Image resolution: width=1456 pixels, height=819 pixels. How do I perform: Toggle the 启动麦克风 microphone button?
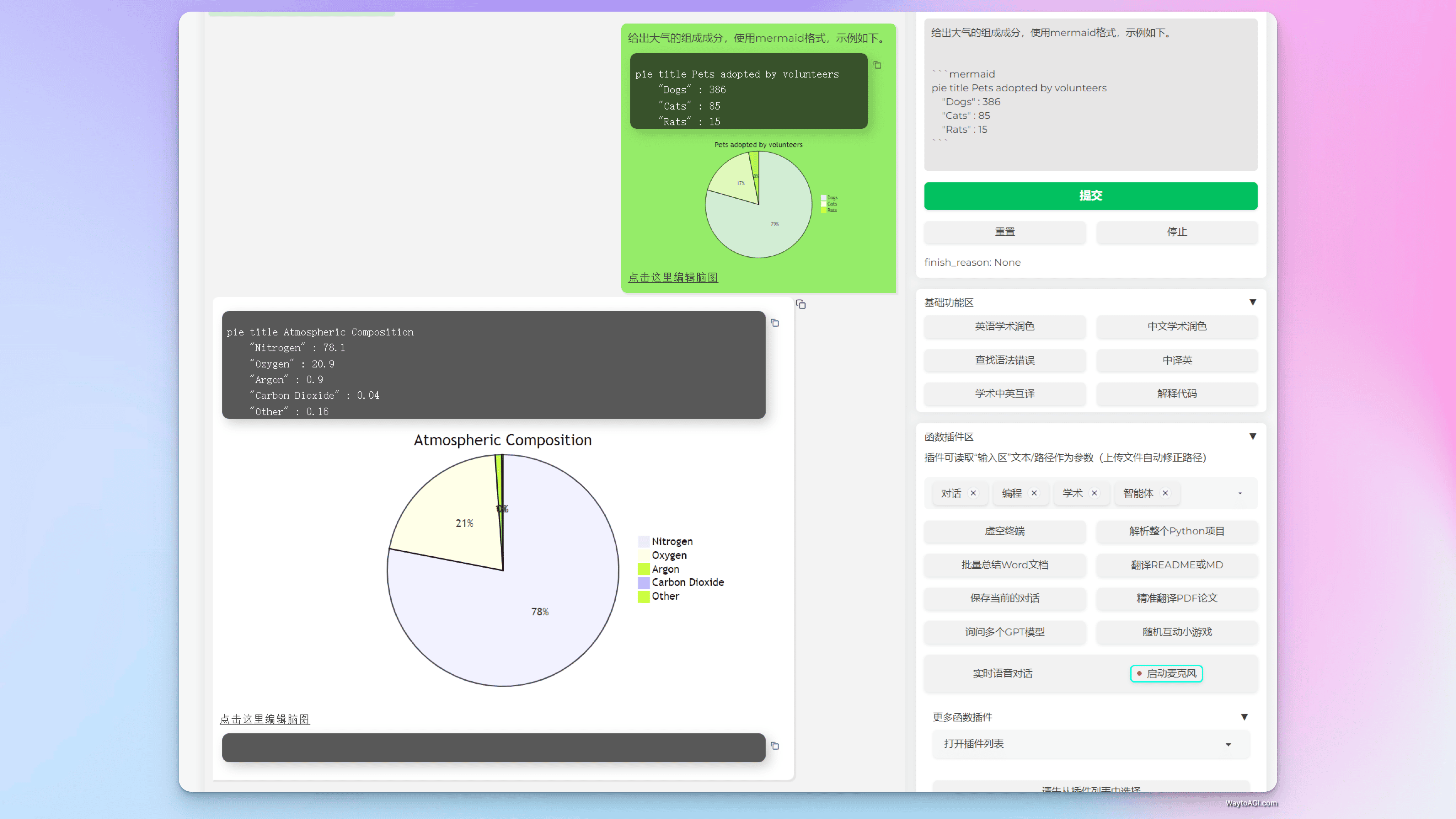tap(1166, 673)
